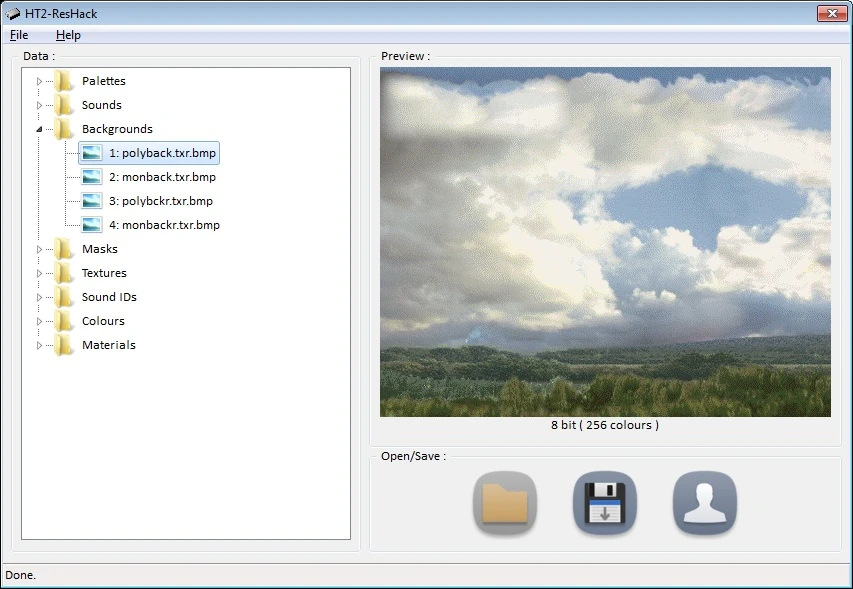853x589 pixels.
Task: Click the Colours folder icon
Action: [64, 321]
